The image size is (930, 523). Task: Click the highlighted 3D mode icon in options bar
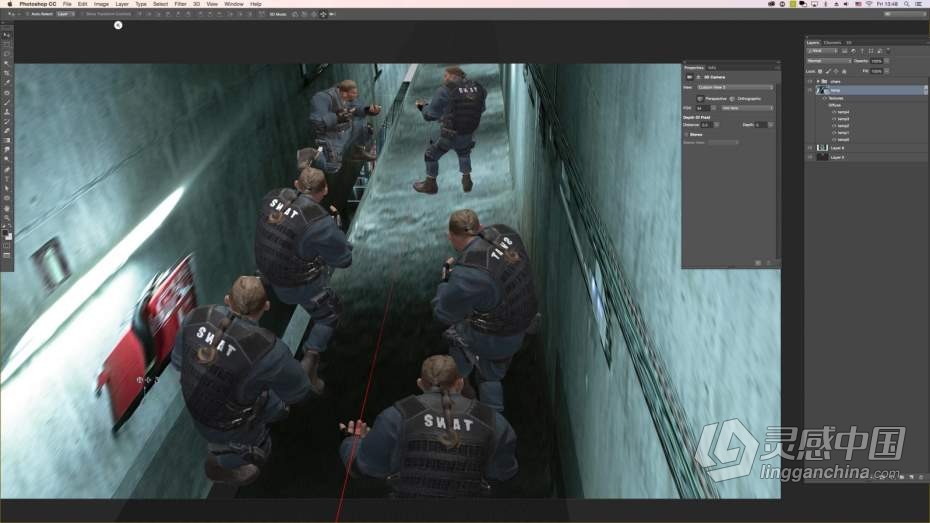(323, 14)
